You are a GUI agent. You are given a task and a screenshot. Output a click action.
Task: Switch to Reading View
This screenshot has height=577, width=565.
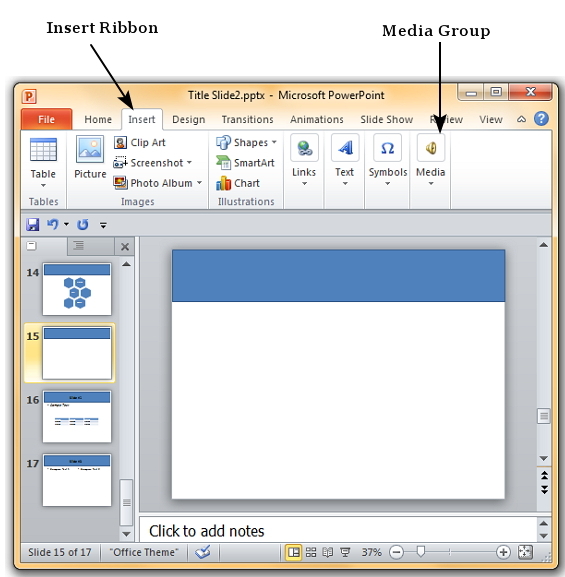tap(328, 552)
